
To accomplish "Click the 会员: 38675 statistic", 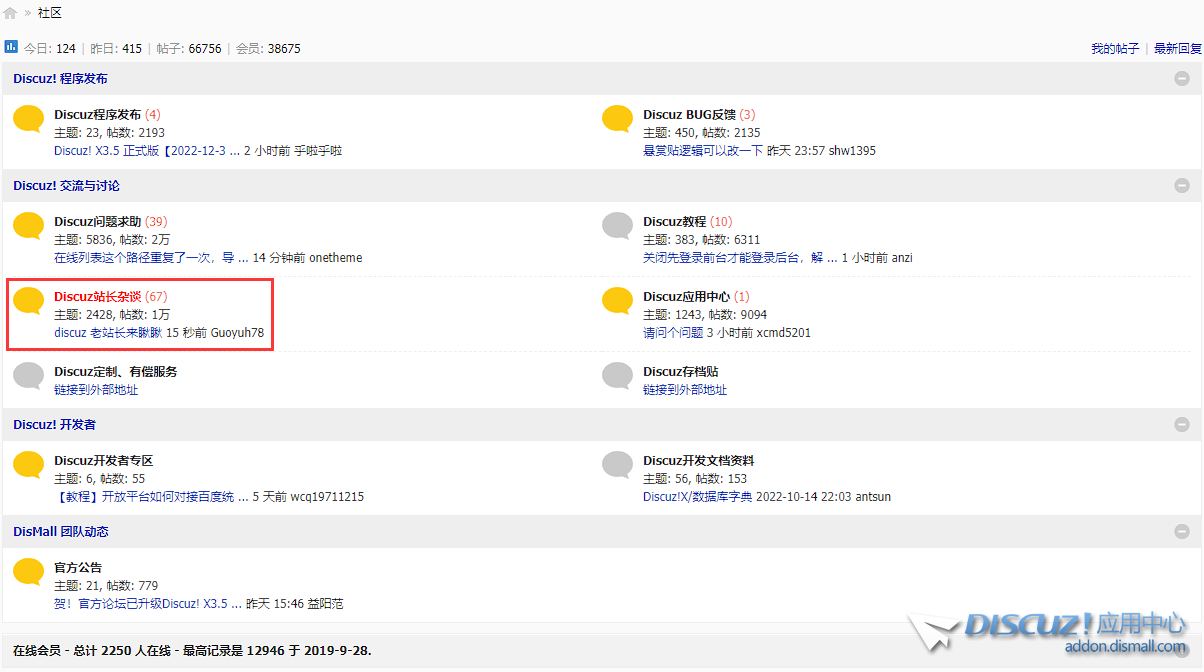I will [268, 48].
